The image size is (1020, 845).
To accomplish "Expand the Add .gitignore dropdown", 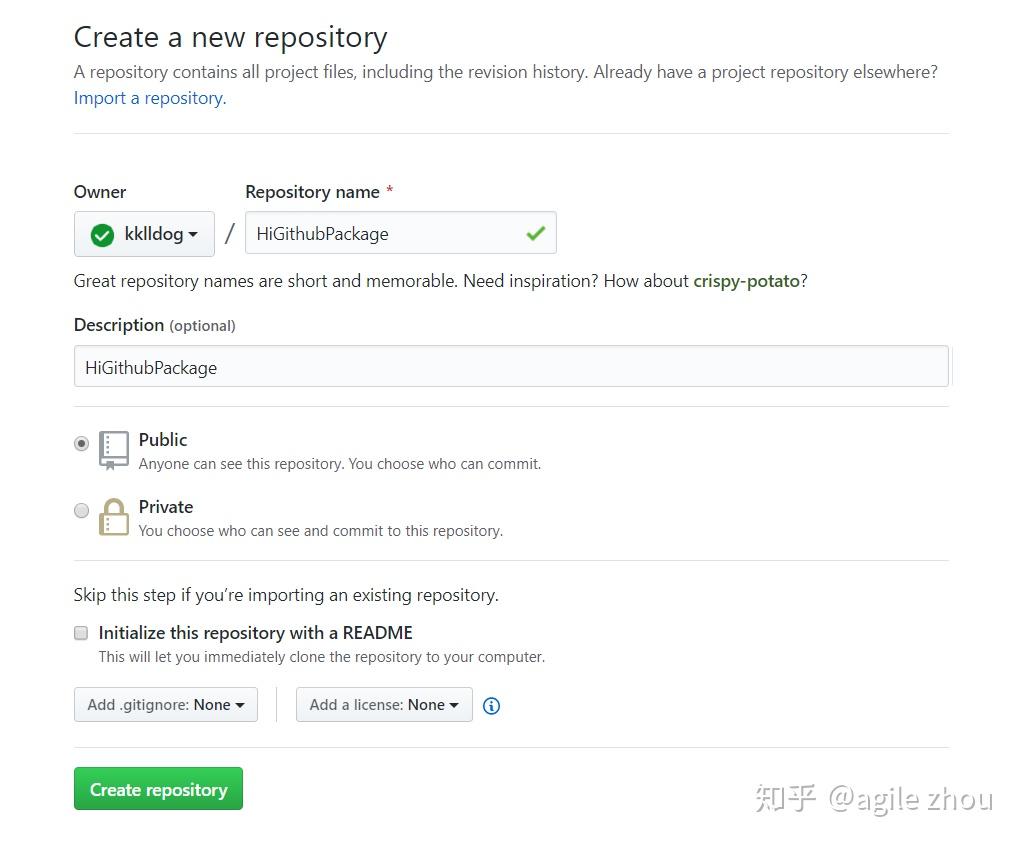I will 166,705.
